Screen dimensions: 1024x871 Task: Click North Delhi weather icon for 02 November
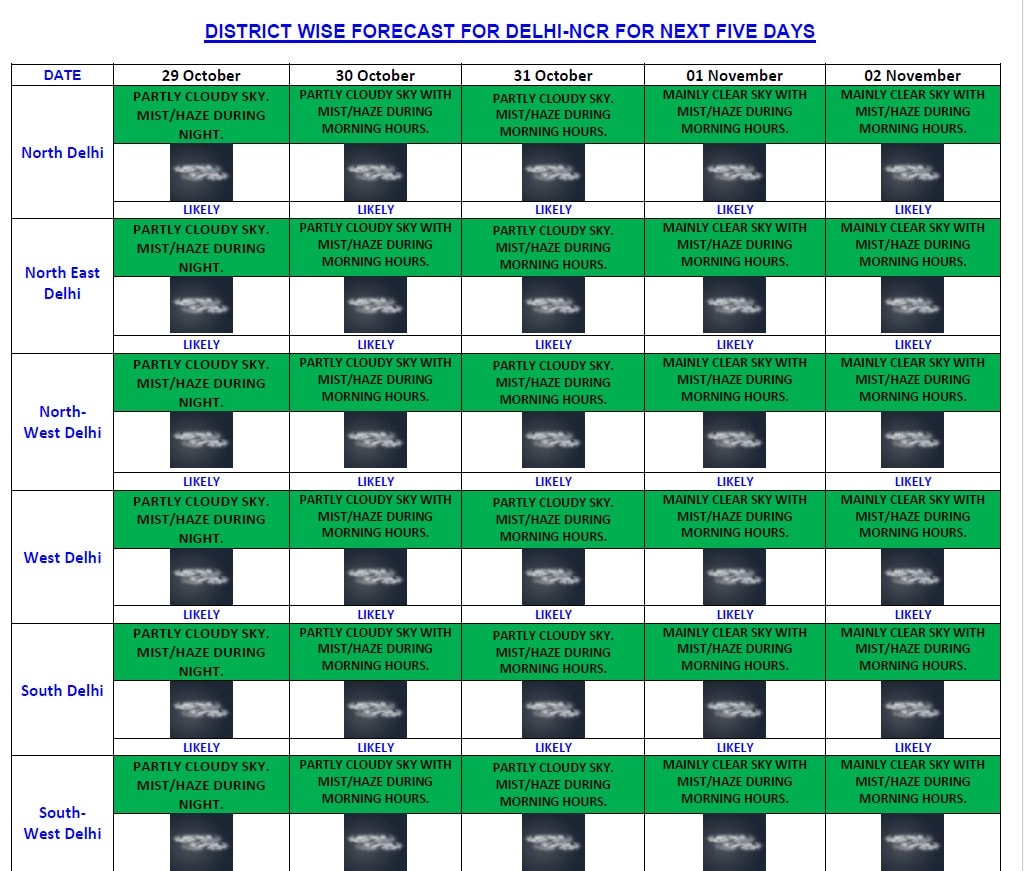pos(912,172)
